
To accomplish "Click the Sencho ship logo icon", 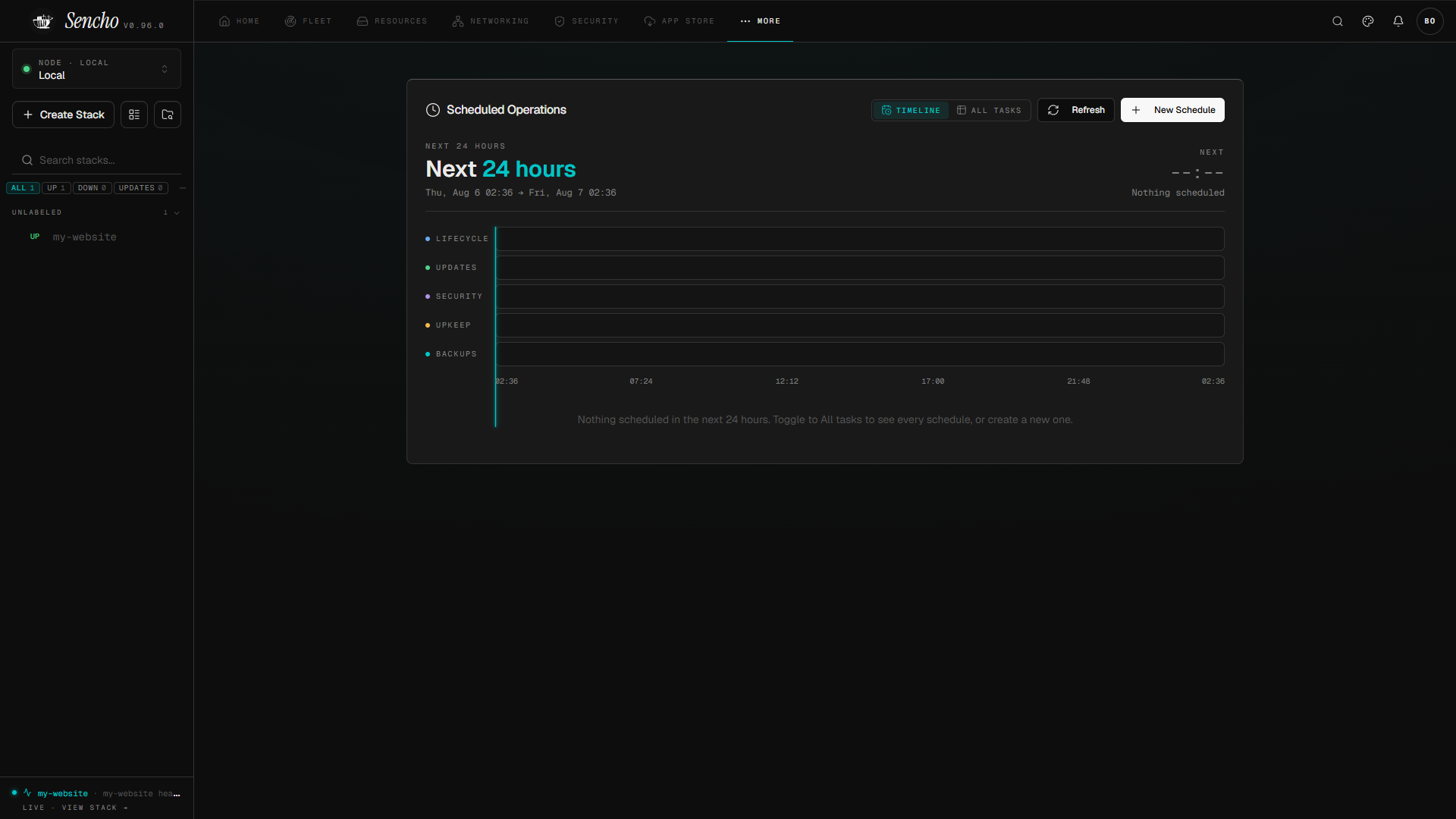I will (x=42, y=21).
